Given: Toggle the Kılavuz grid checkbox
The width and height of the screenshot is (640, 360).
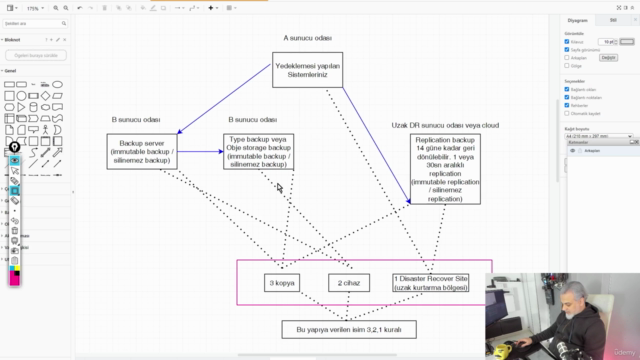Looking at the screenshot, I should pyautogui.click(x=567, y=42).
